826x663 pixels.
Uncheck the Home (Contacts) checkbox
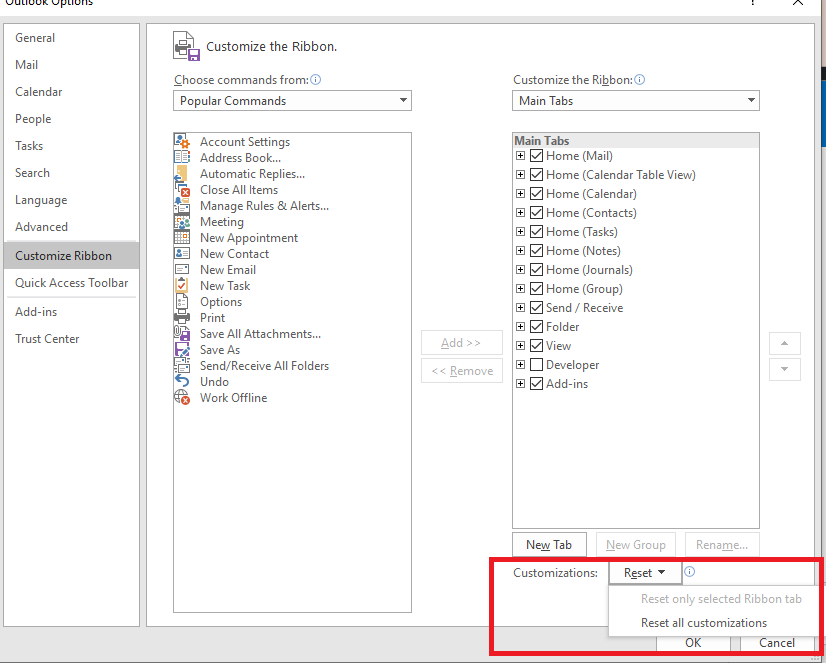(536, 212)
